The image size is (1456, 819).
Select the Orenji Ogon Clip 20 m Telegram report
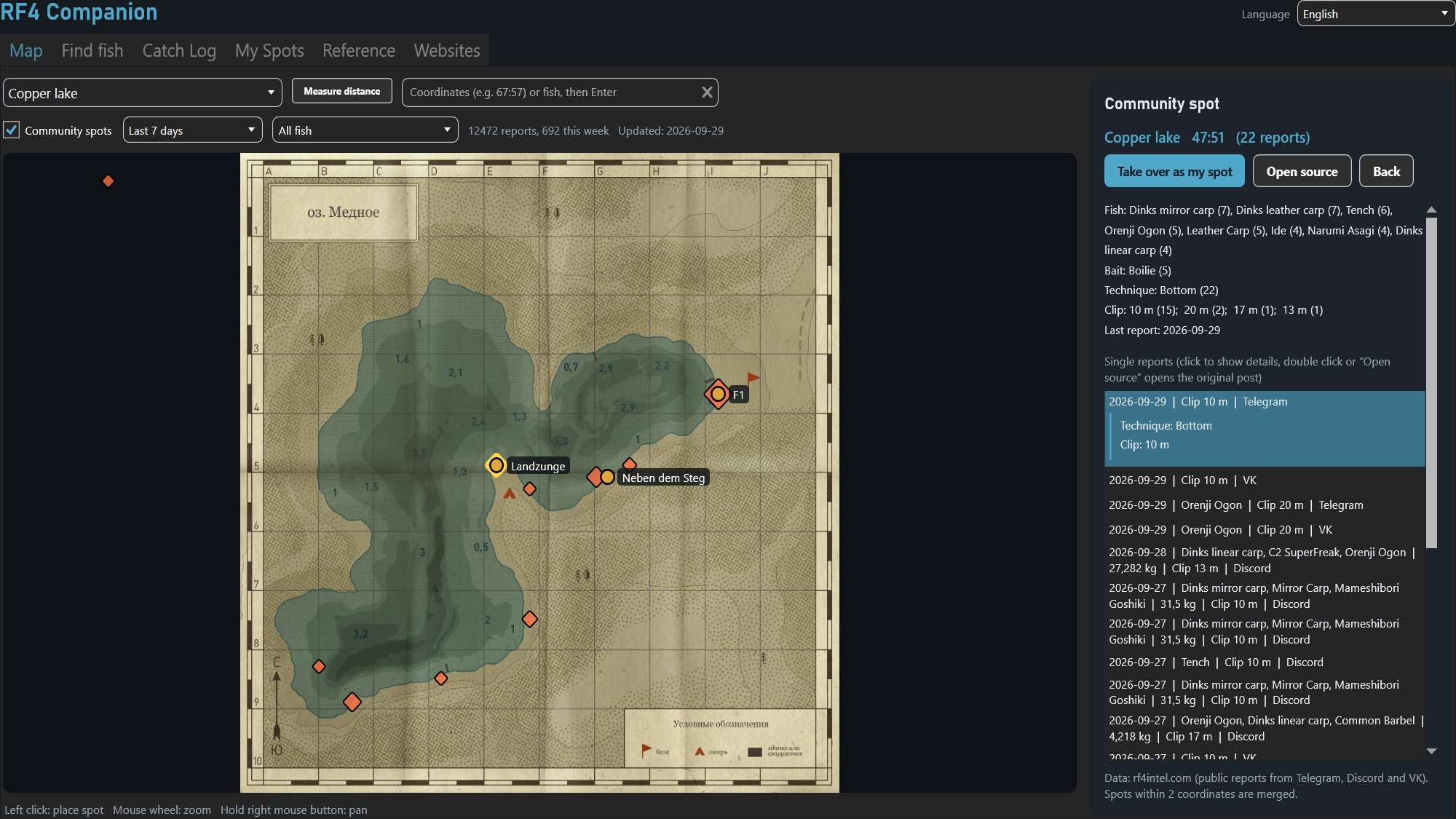(1265, 505)
